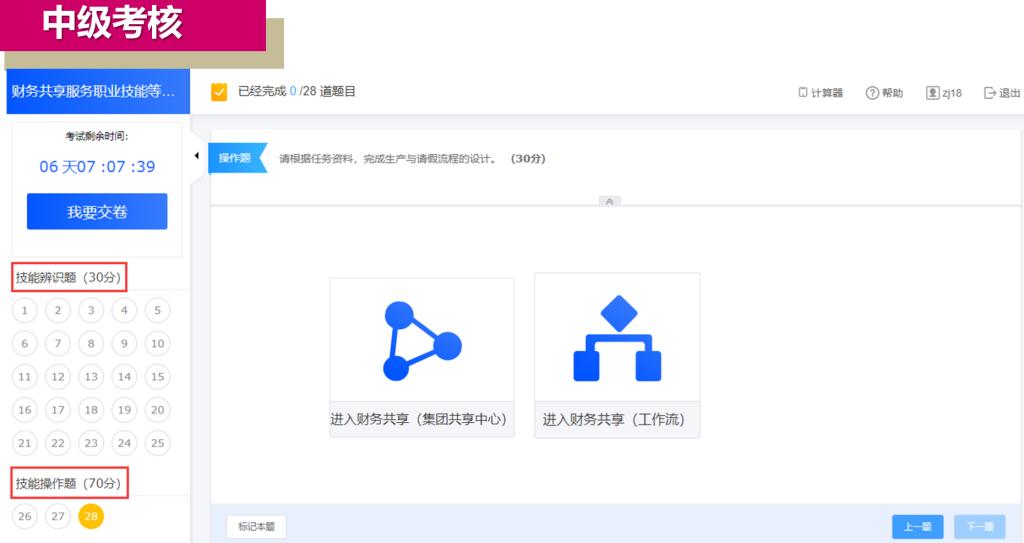Go to previous question (上一题)
Image resolution: width=1024 pixels, height=543 pixels.
(917, 526)
